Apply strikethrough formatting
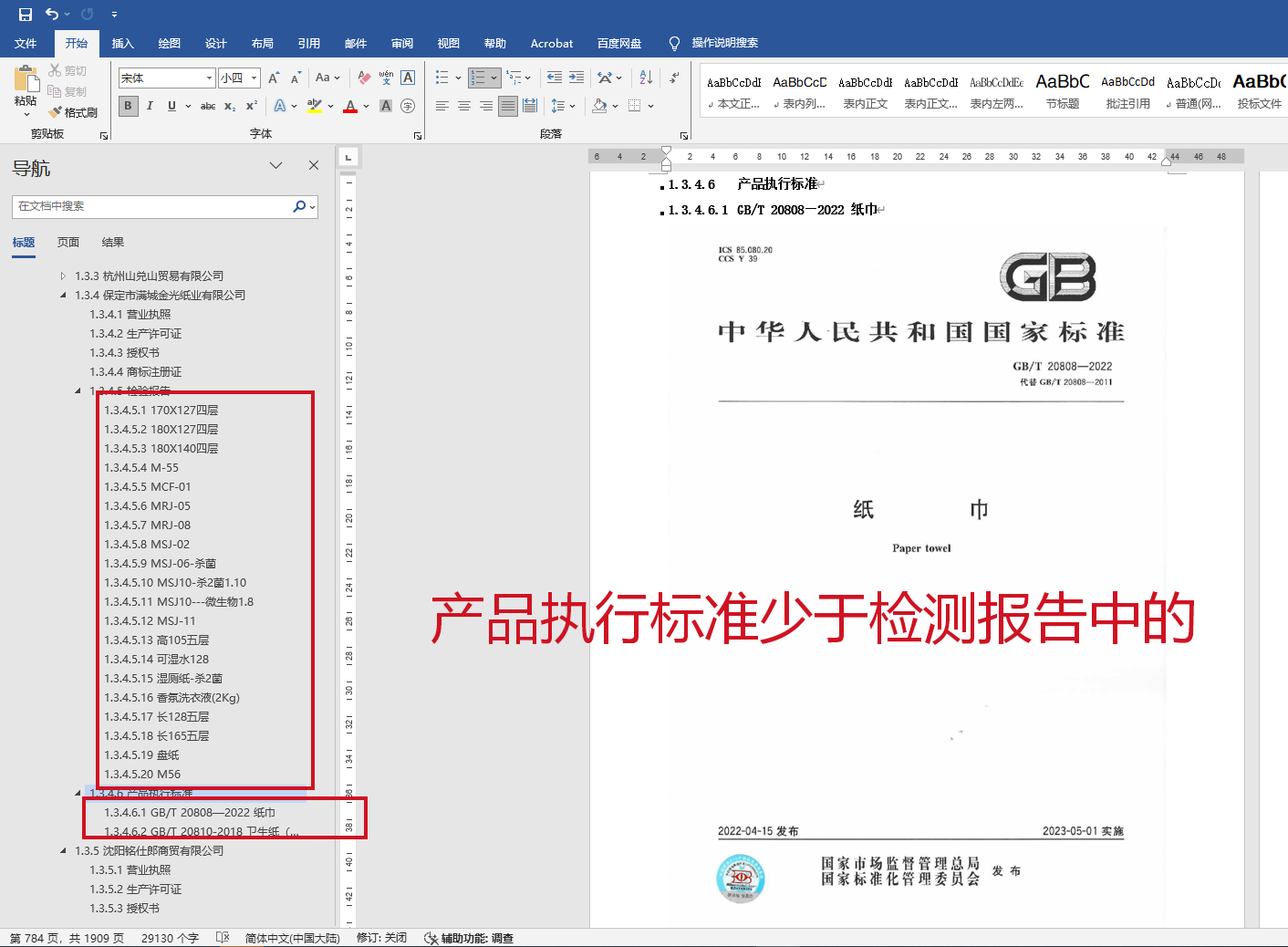The height and width of the screenshot is (947, 1288). pos(208,106)
